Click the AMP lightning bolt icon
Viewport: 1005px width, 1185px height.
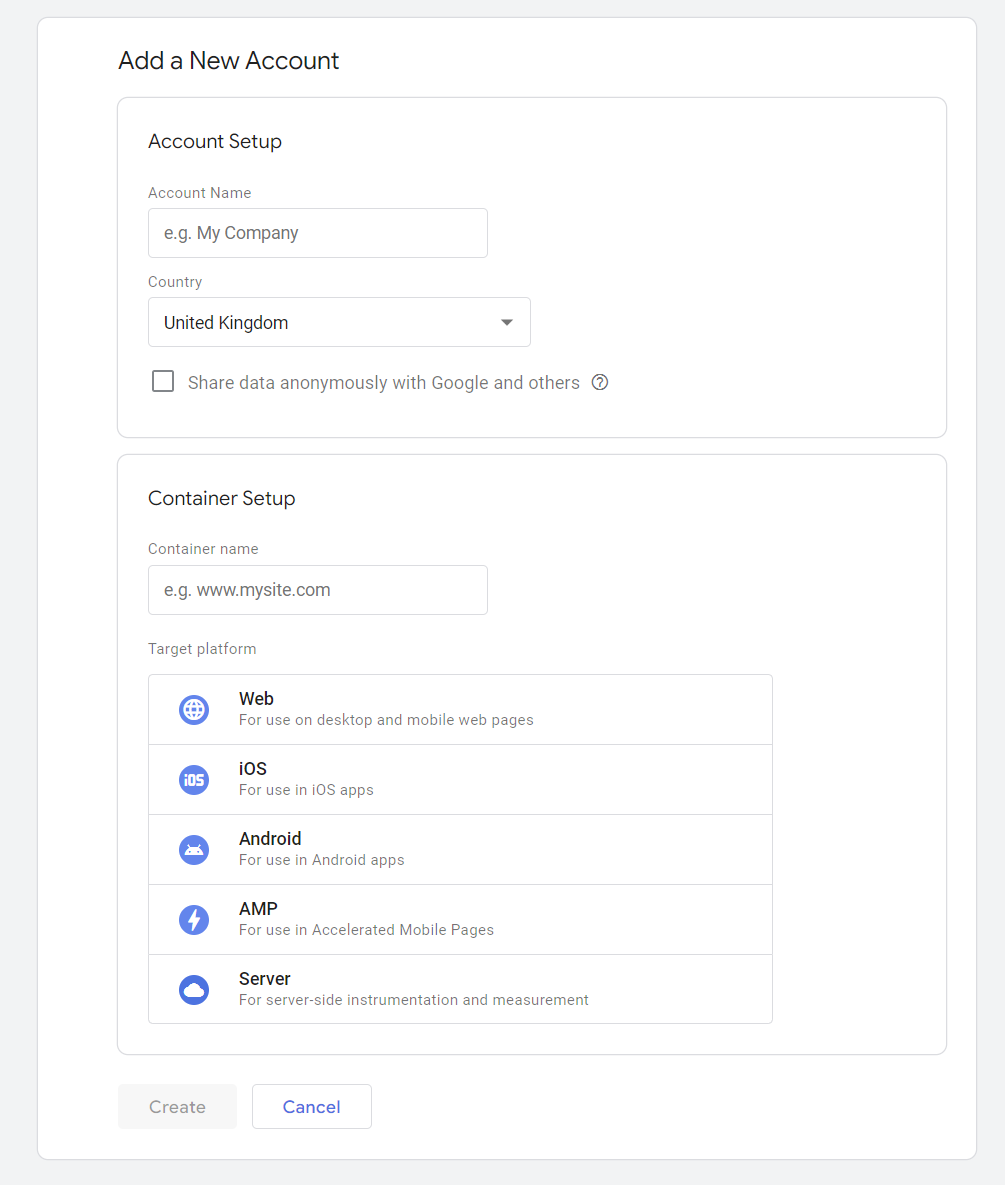click(194, 920)
